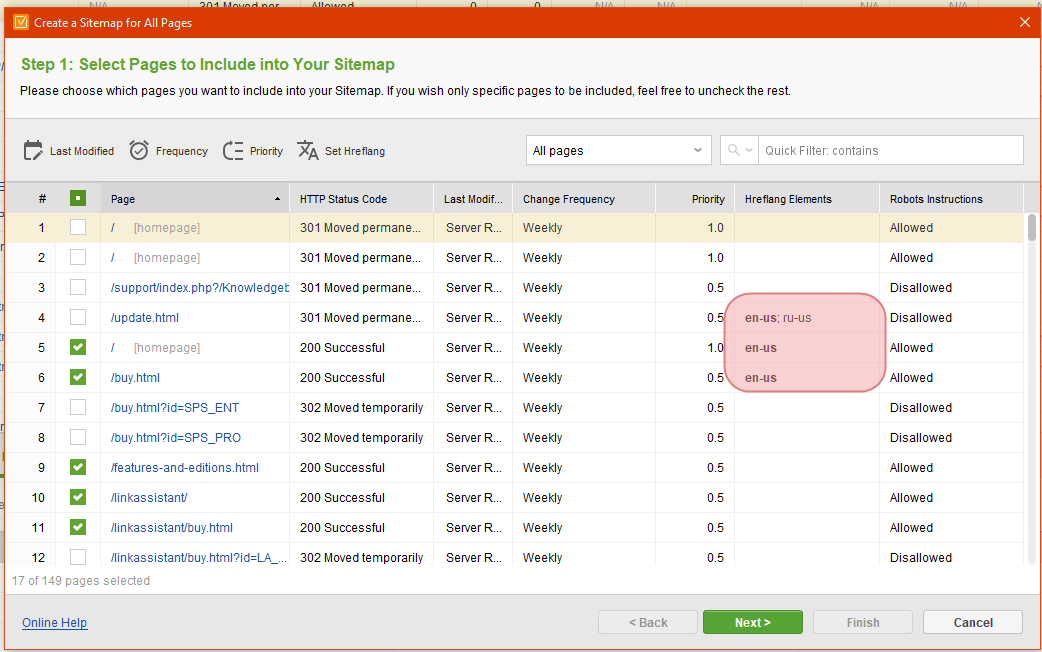Image resolution: width=1042 pixels, height=652 pixels.
Task: Click the Quick Filter magnifier icon
Action: point(733,150)
